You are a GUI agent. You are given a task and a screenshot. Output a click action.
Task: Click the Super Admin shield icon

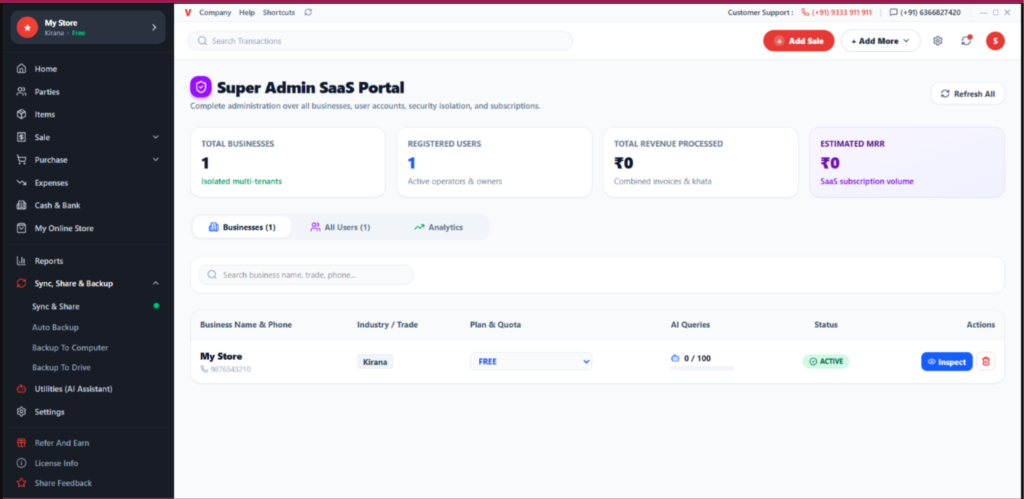(x=200, y=87)
